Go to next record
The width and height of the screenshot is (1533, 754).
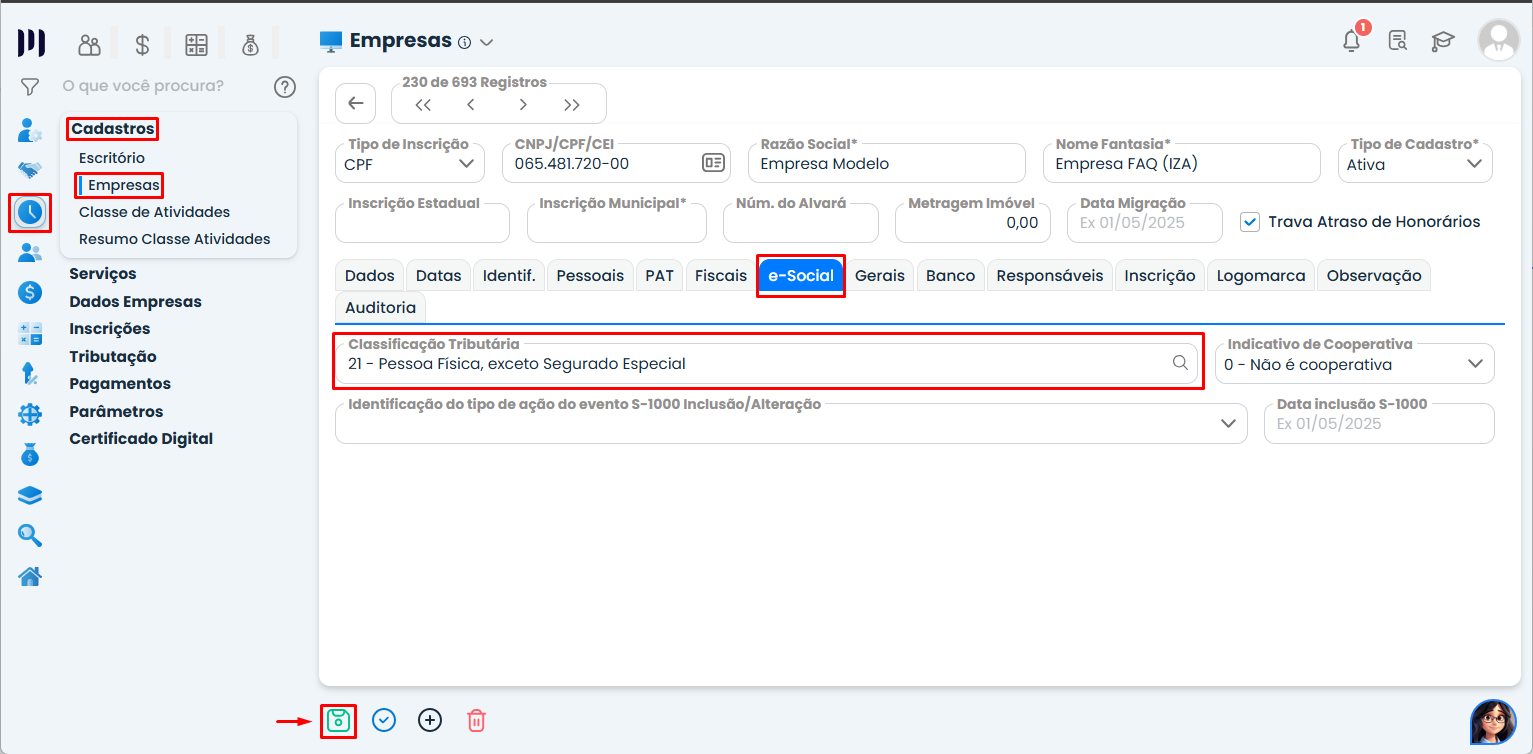click(522, 104)
